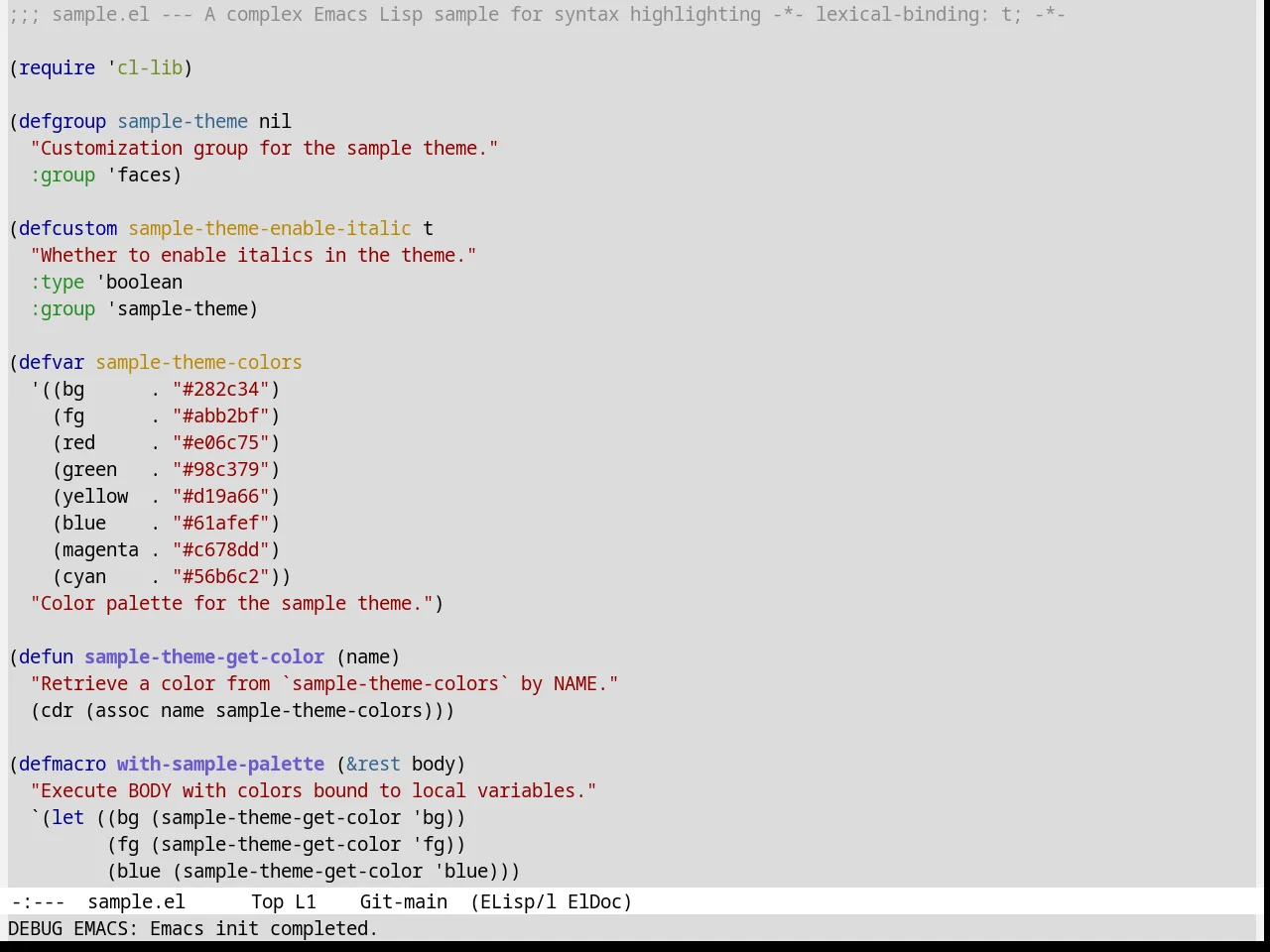
Task: Click Git-main in the mode line
Action: (x=403, y=901)
